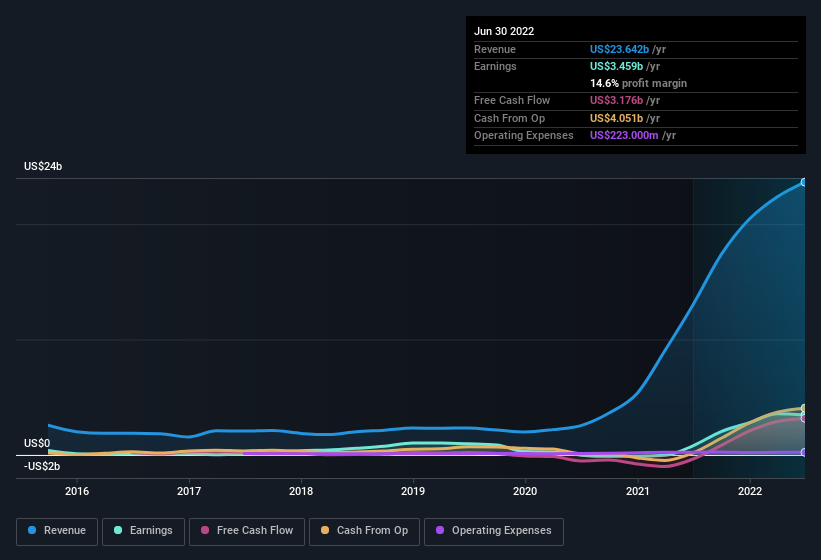The height and width of the screenshot is (560, 821).
Task: Click the tooltip Operating Expenses row label
Action: 524,136
